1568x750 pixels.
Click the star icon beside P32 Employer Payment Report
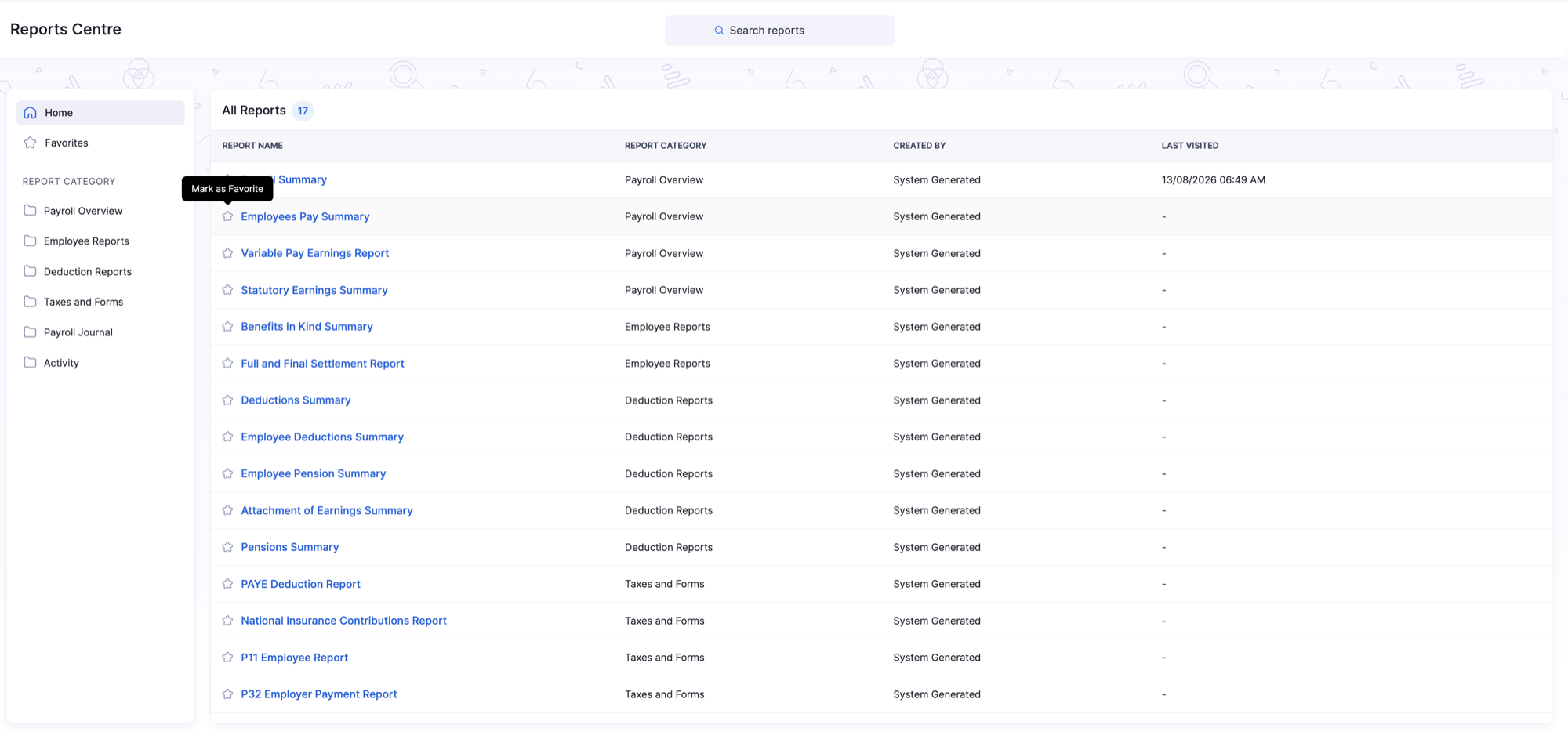click(x=227, y=694)
